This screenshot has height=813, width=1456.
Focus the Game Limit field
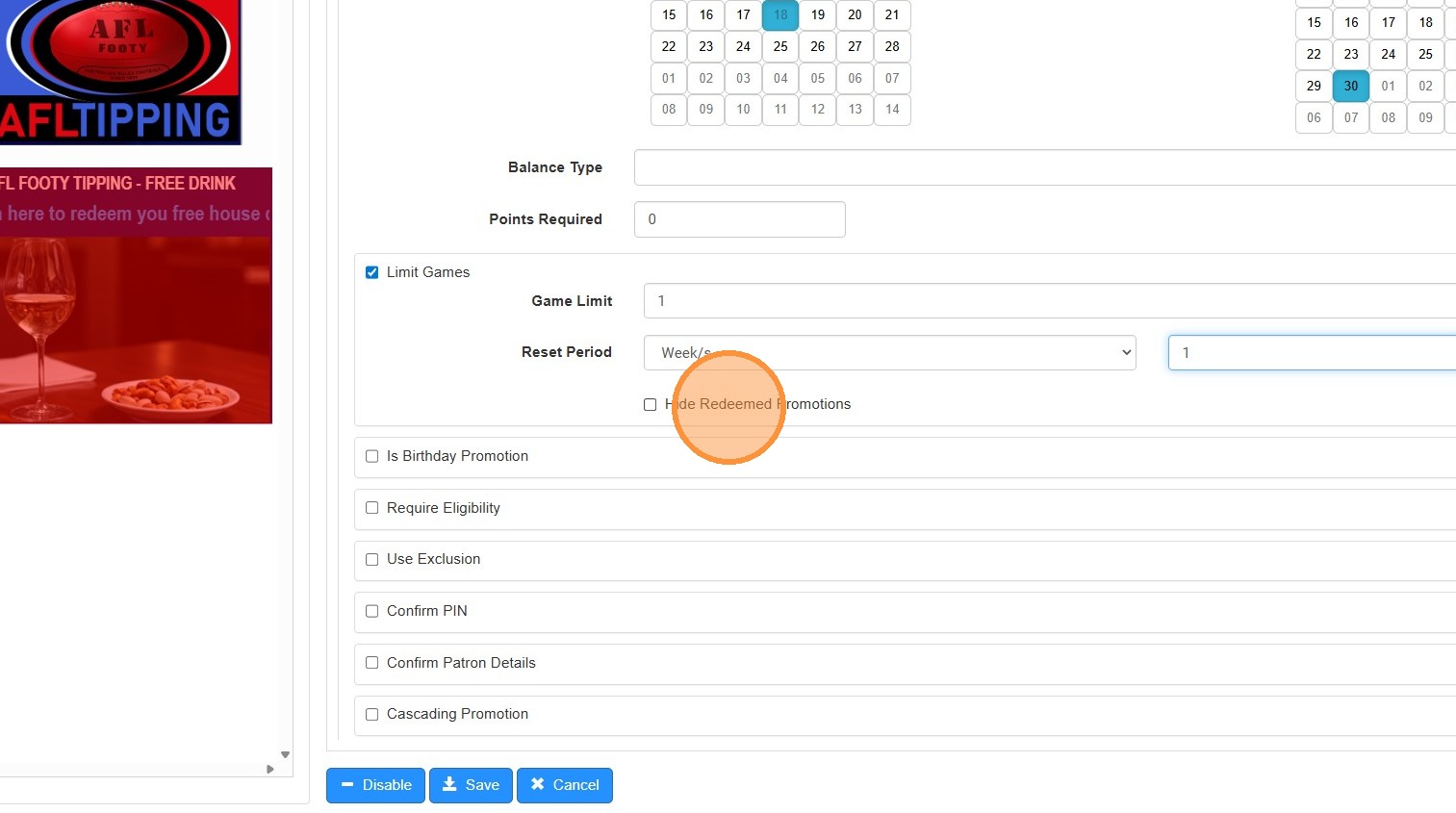click(1049, 301)
